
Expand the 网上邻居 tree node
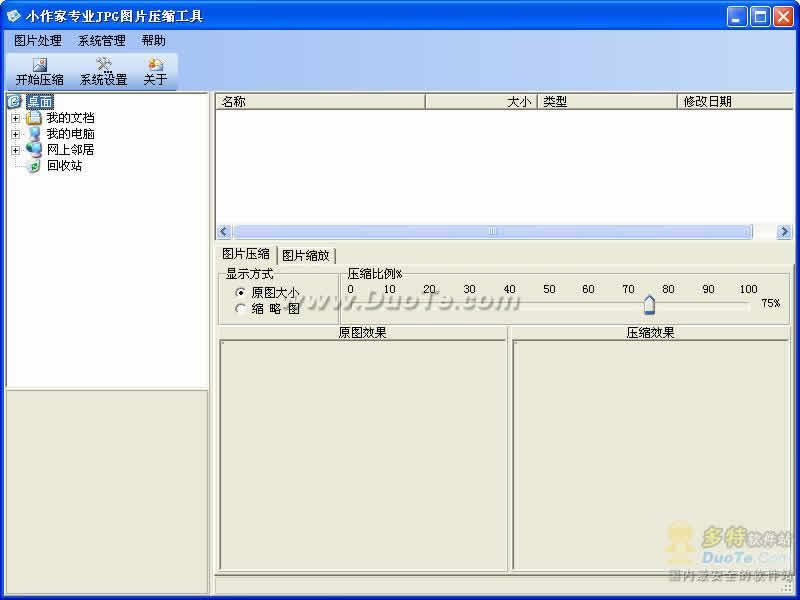click(15, 150)
